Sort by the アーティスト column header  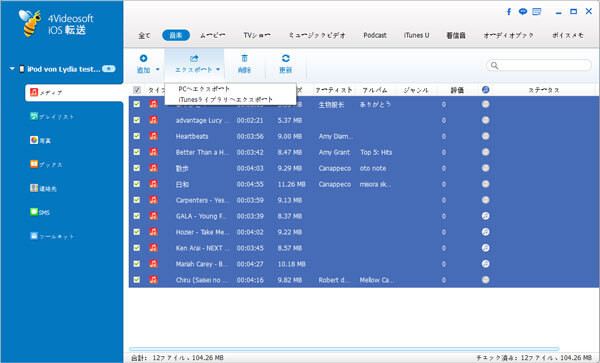coord(333,90)
